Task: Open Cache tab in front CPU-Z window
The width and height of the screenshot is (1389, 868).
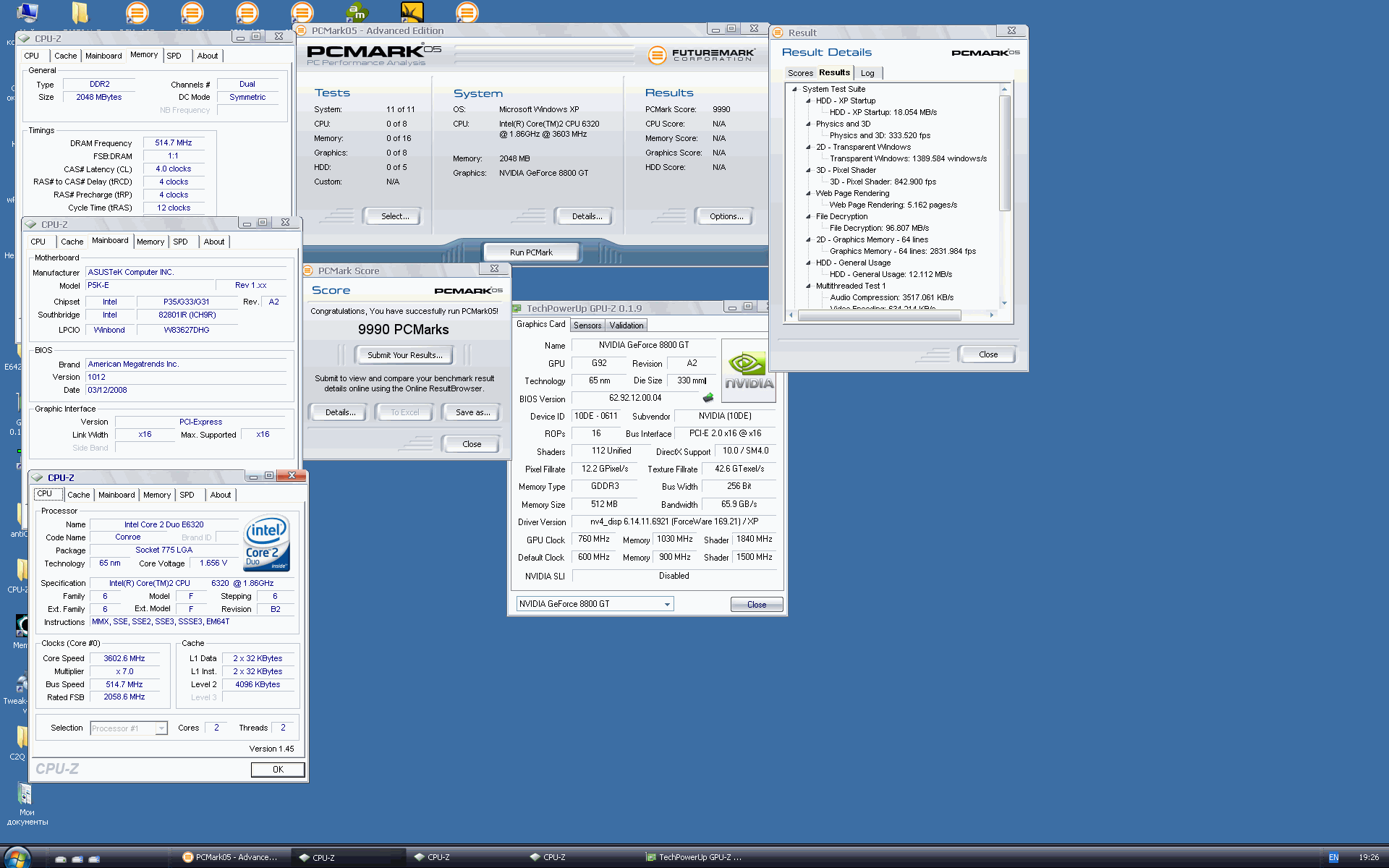Action: [x=79, y=495]
